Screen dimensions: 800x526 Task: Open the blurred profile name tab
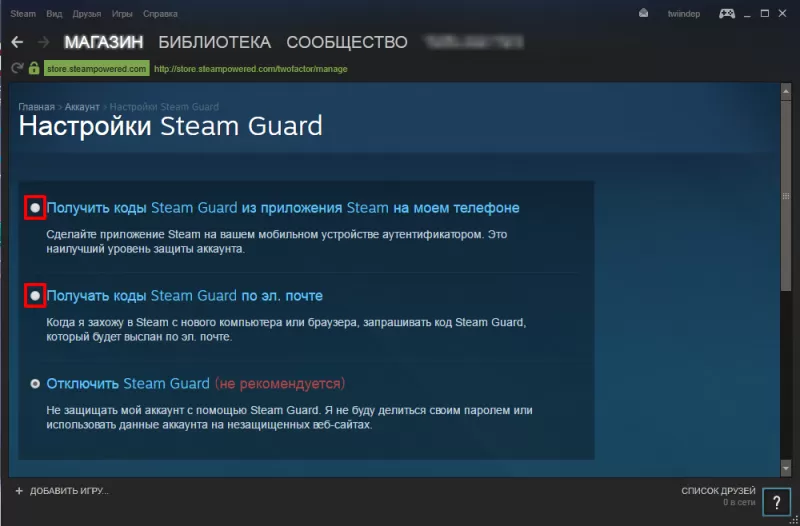click(474, 42)
